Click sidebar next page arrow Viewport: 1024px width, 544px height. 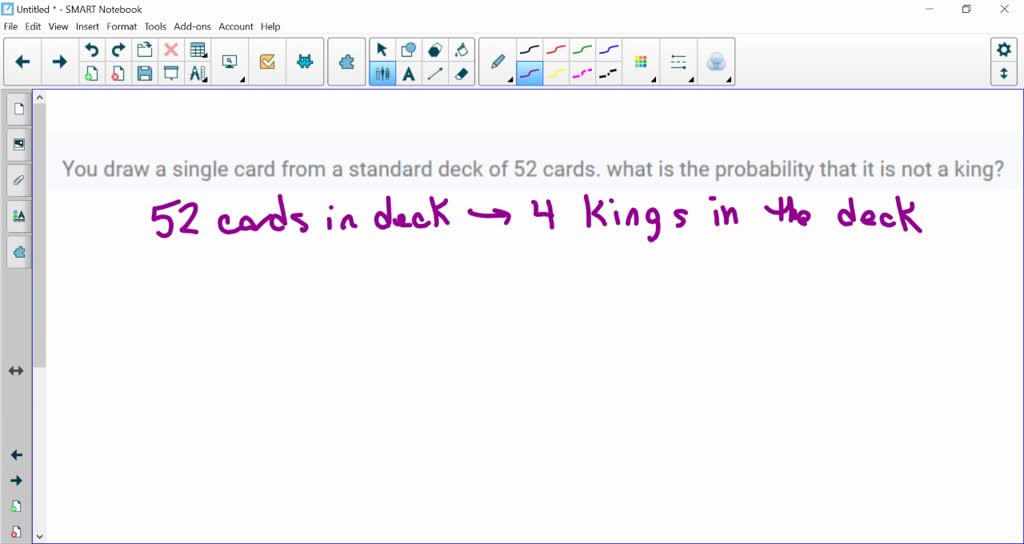(16, 481)
